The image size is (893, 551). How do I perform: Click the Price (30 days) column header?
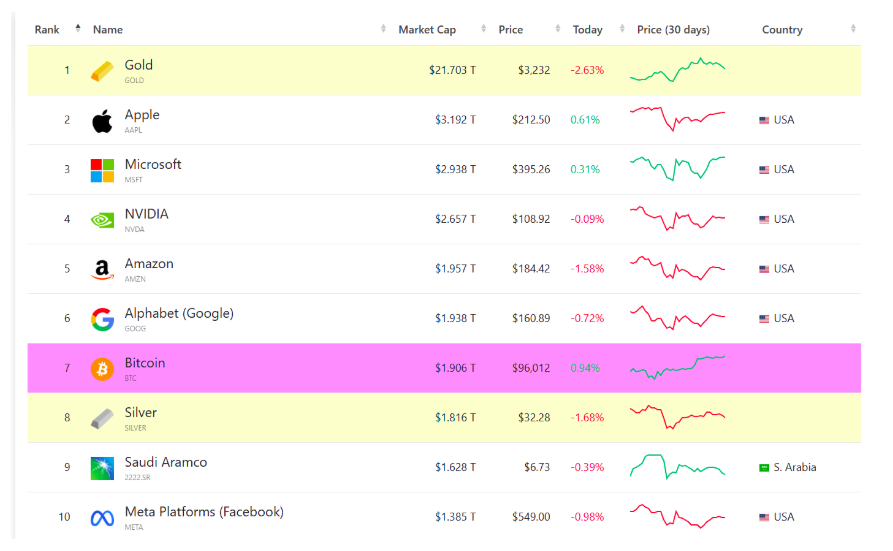point(673,30)
